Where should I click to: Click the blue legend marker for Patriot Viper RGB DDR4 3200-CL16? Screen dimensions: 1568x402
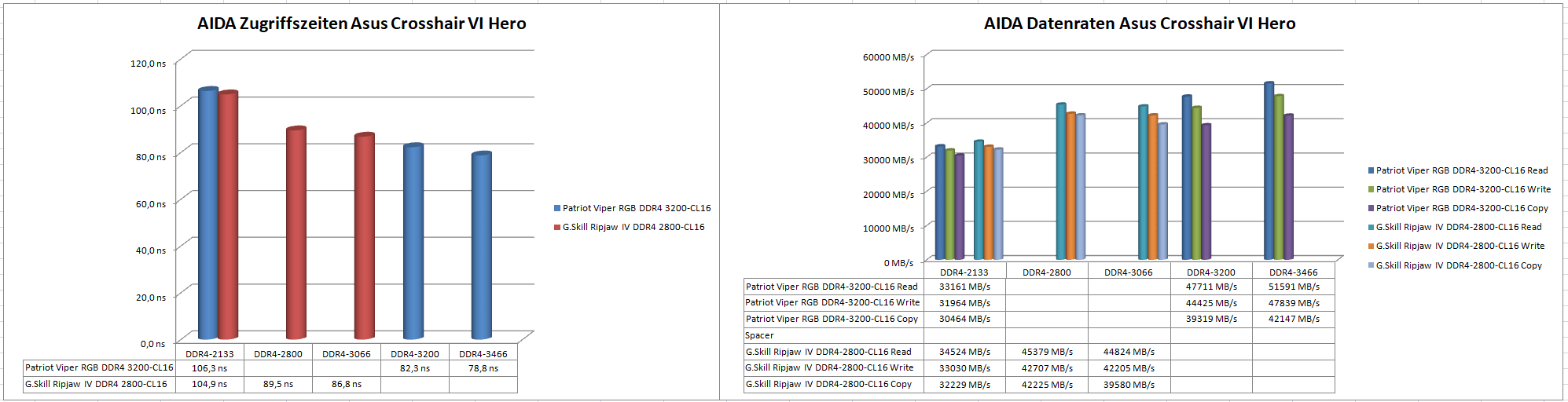point(557,208)
